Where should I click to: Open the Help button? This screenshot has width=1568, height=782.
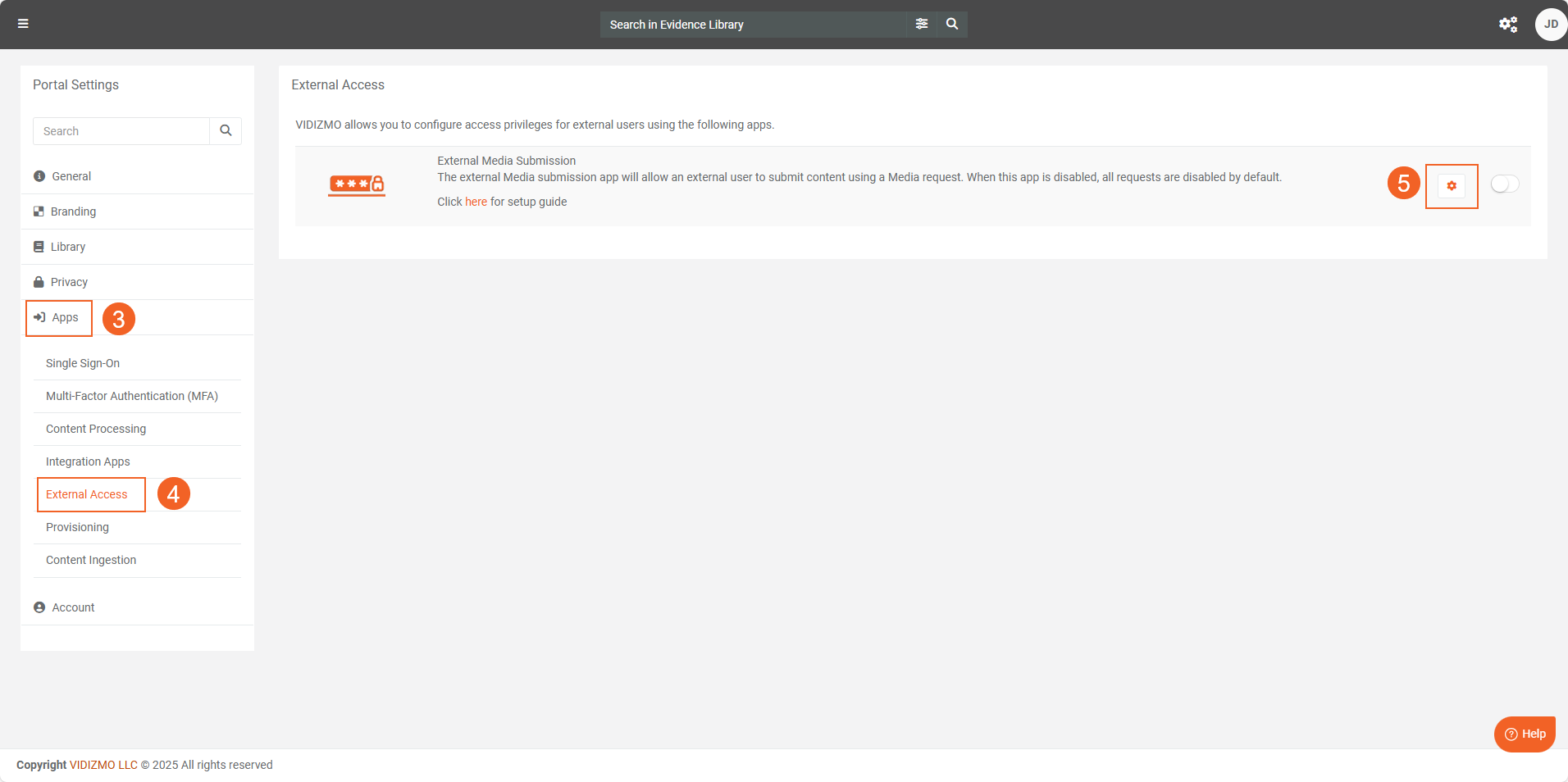tap(1525, 734)
